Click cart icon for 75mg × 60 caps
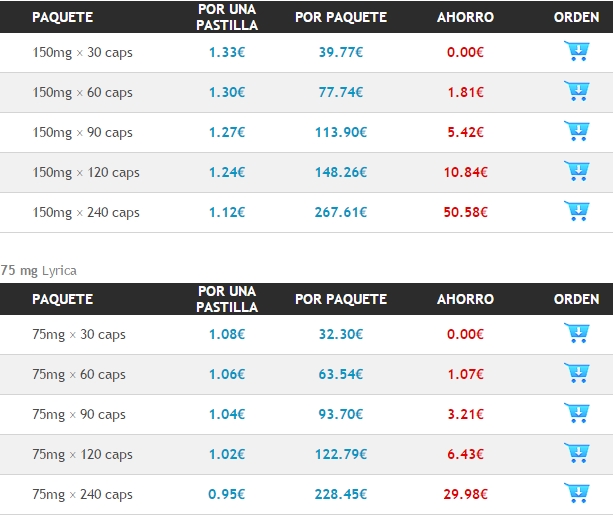The image size is (613, 516). 577,373
